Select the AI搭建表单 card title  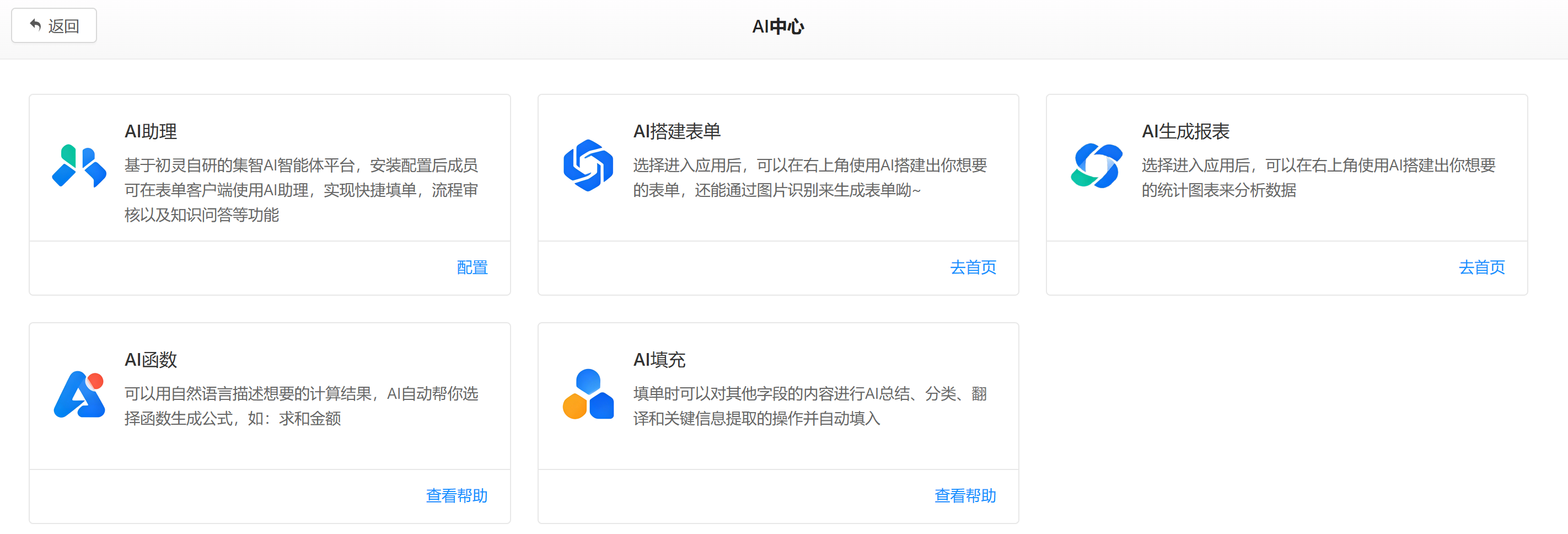pyautogui.click(x=677, y=131)
